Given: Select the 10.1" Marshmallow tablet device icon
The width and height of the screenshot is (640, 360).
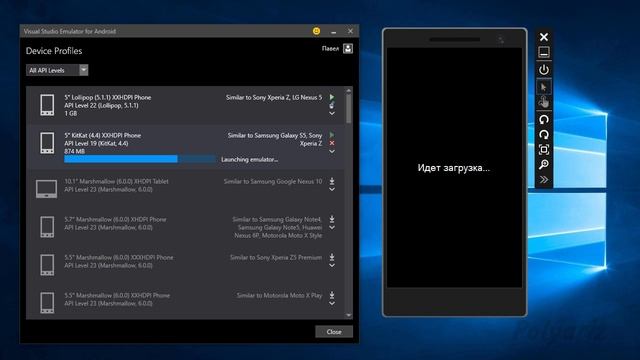Looking at the screenshot, I should click(x=47, y=189).
